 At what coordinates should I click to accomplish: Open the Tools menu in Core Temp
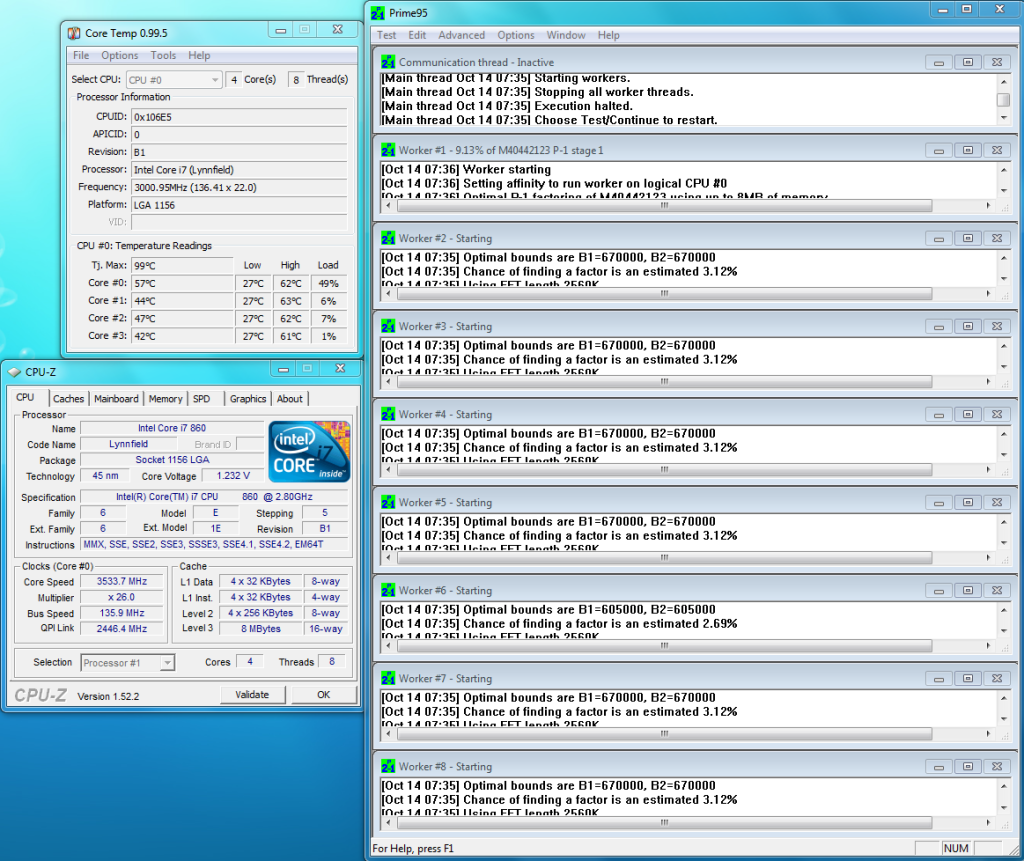coord(163,56)
